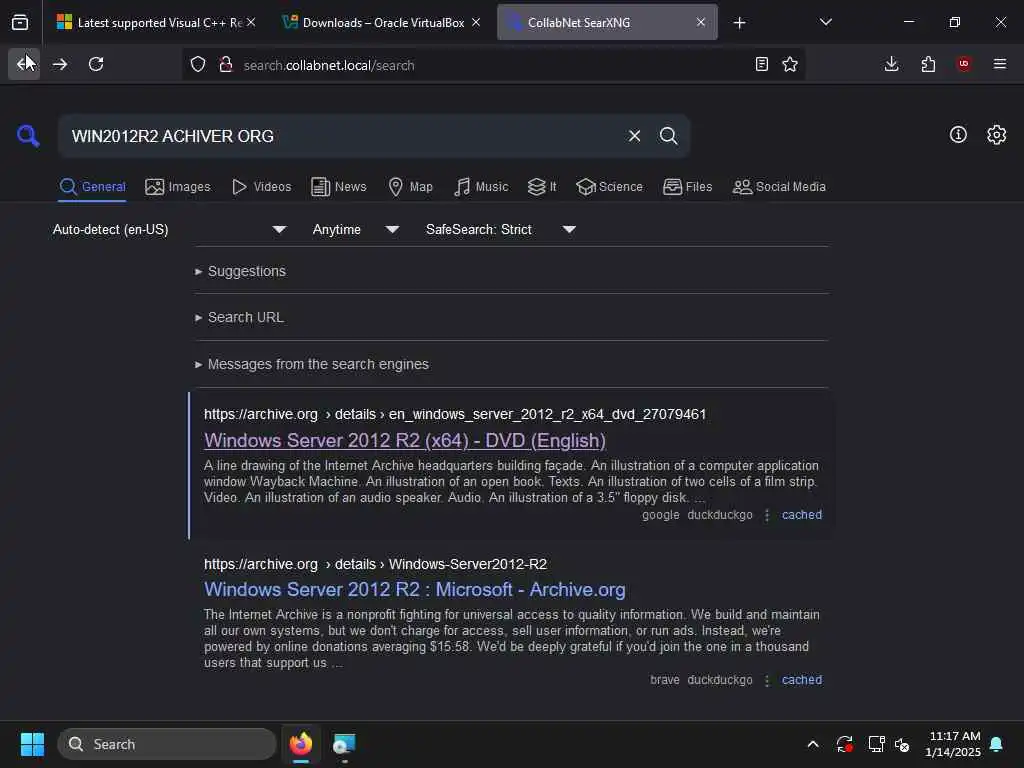Open the more options dots on first result

coord(767,515)
